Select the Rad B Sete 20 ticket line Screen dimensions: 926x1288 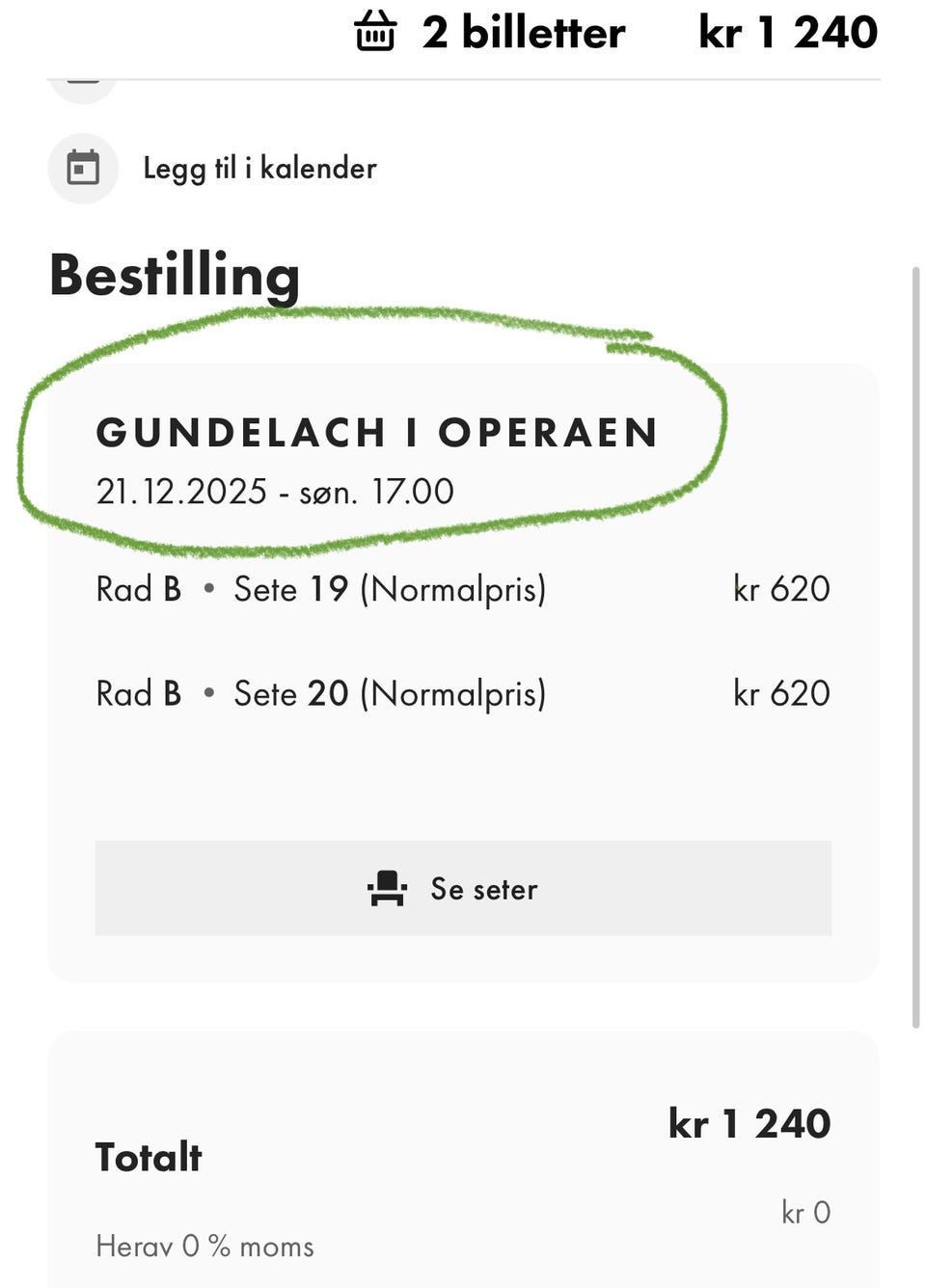323,692
